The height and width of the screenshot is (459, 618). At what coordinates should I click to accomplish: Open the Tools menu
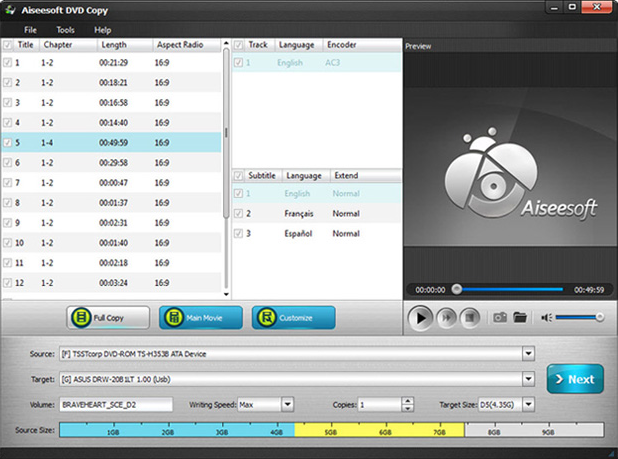pyautogui.click(x=65, y=30)
